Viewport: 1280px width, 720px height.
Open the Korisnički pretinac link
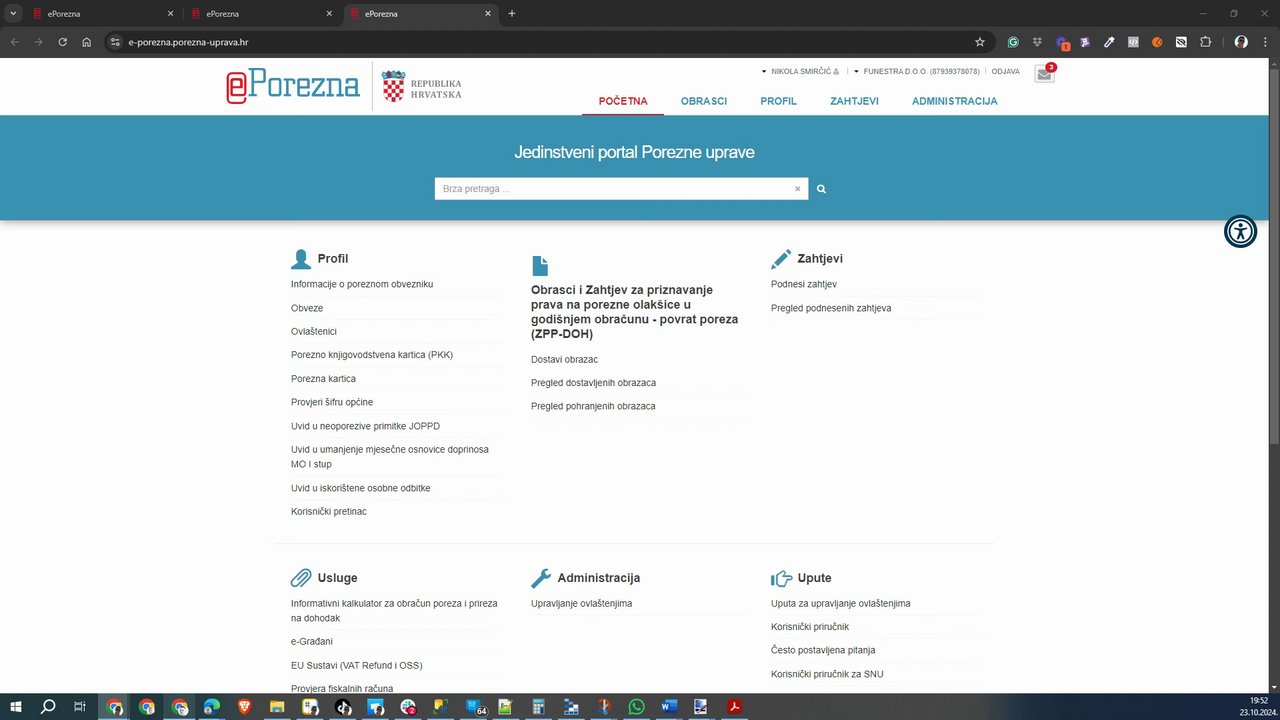[x=329, y=512]
